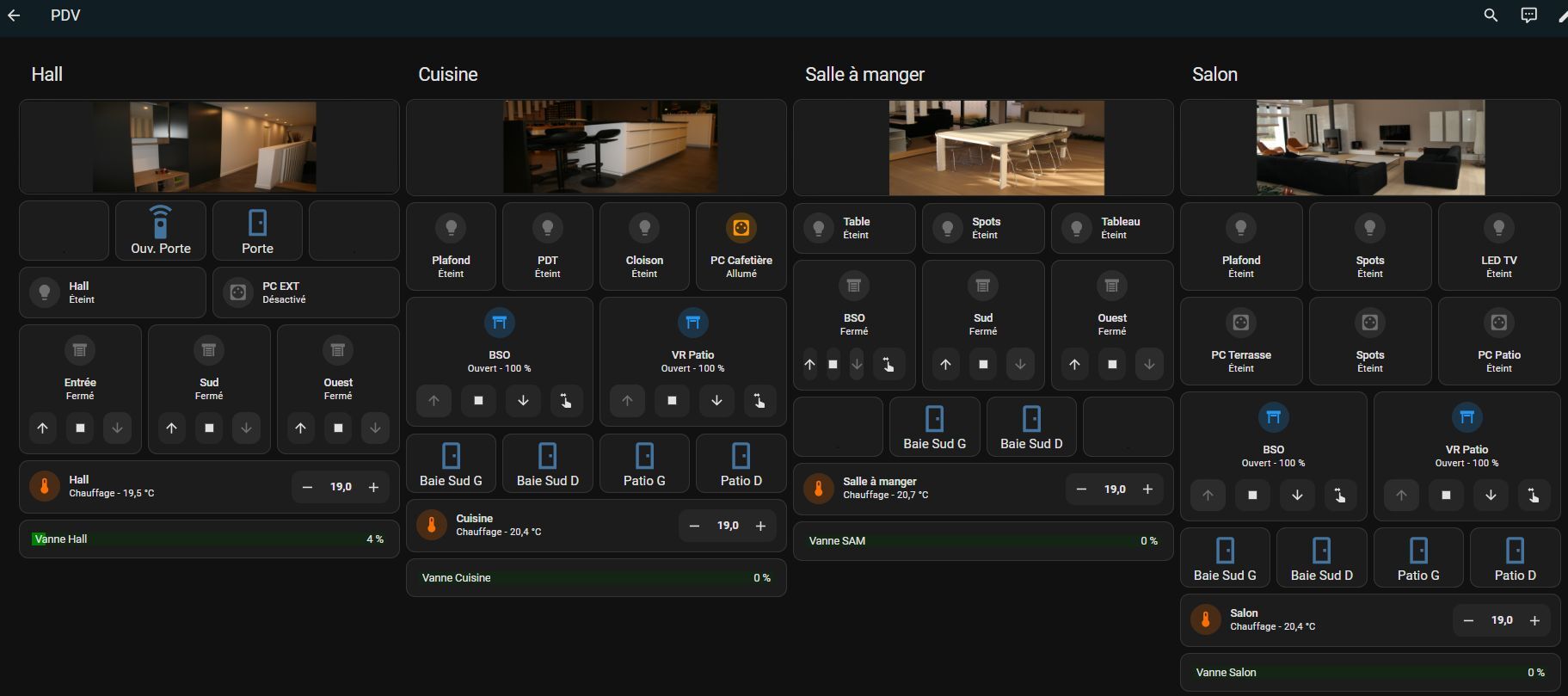Decrease the Cuisine target temperature
Screen dimensions: 1568x696
tap(694, 526)
